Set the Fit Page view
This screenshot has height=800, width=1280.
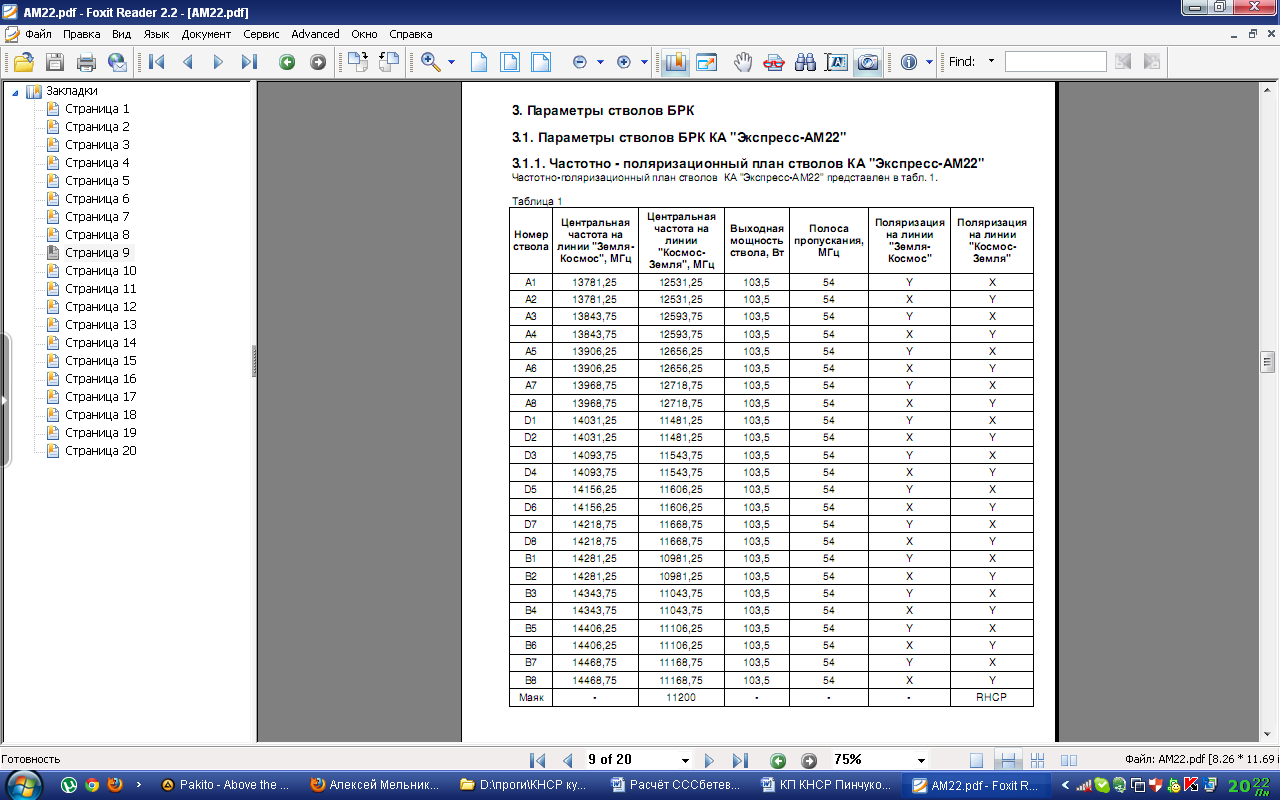tap(510, 62)
